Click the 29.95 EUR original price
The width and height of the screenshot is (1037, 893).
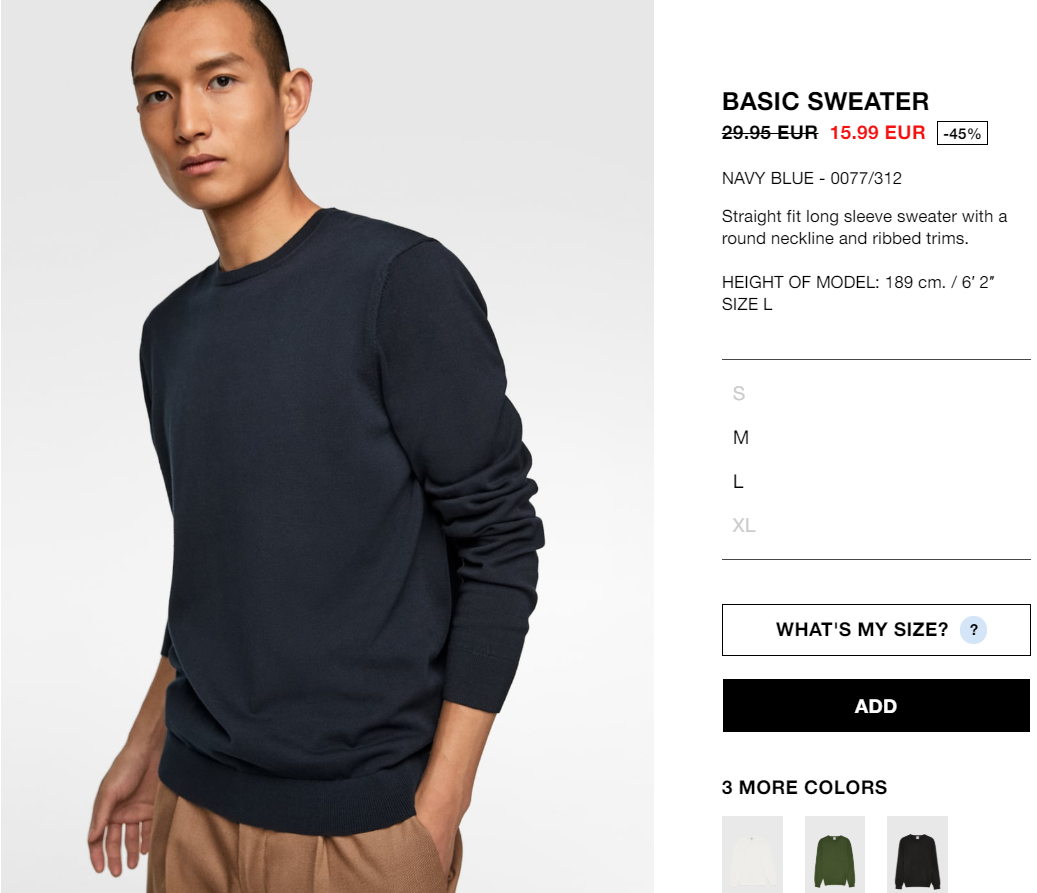(770, 132)
